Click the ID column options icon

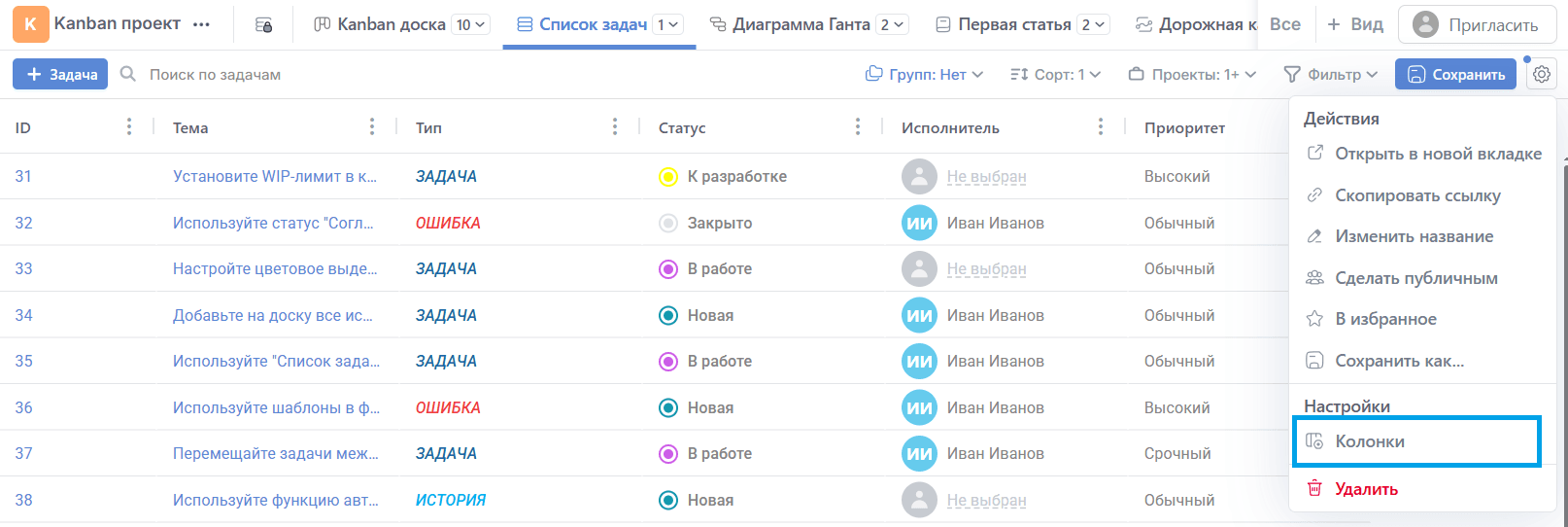pyautogui.click(x=129, y=126)
